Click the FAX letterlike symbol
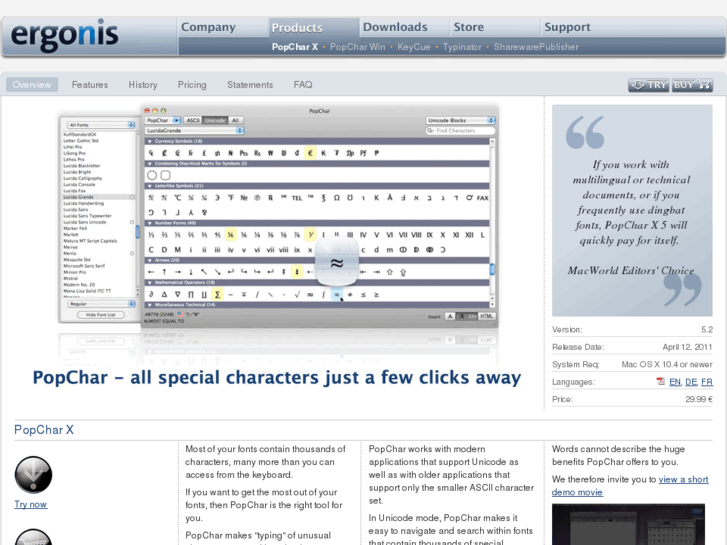Image resolution: width=727 pixels, height=545 pixels. (x=483, y=198)
